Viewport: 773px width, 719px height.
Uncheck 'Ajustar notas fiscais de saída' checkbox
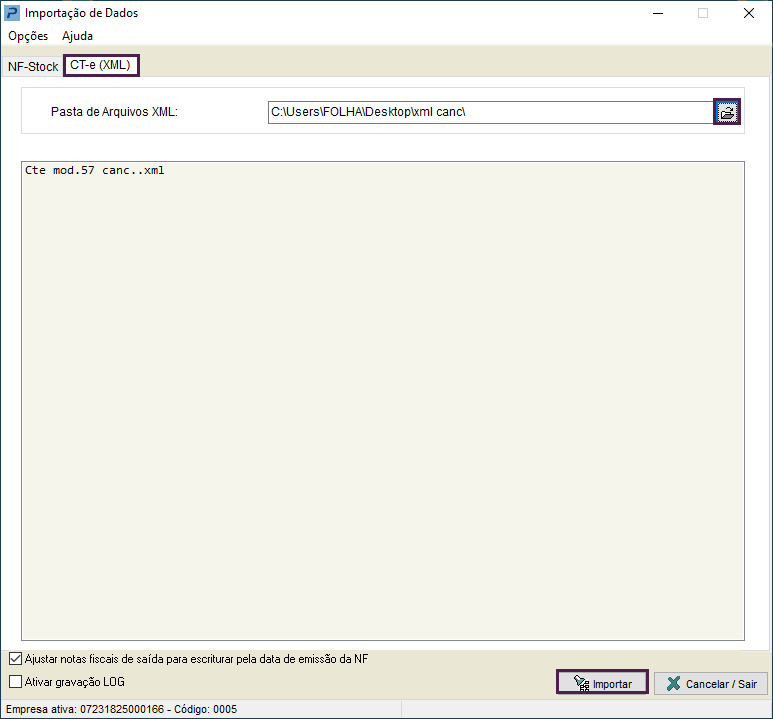(x=16, y=659)
